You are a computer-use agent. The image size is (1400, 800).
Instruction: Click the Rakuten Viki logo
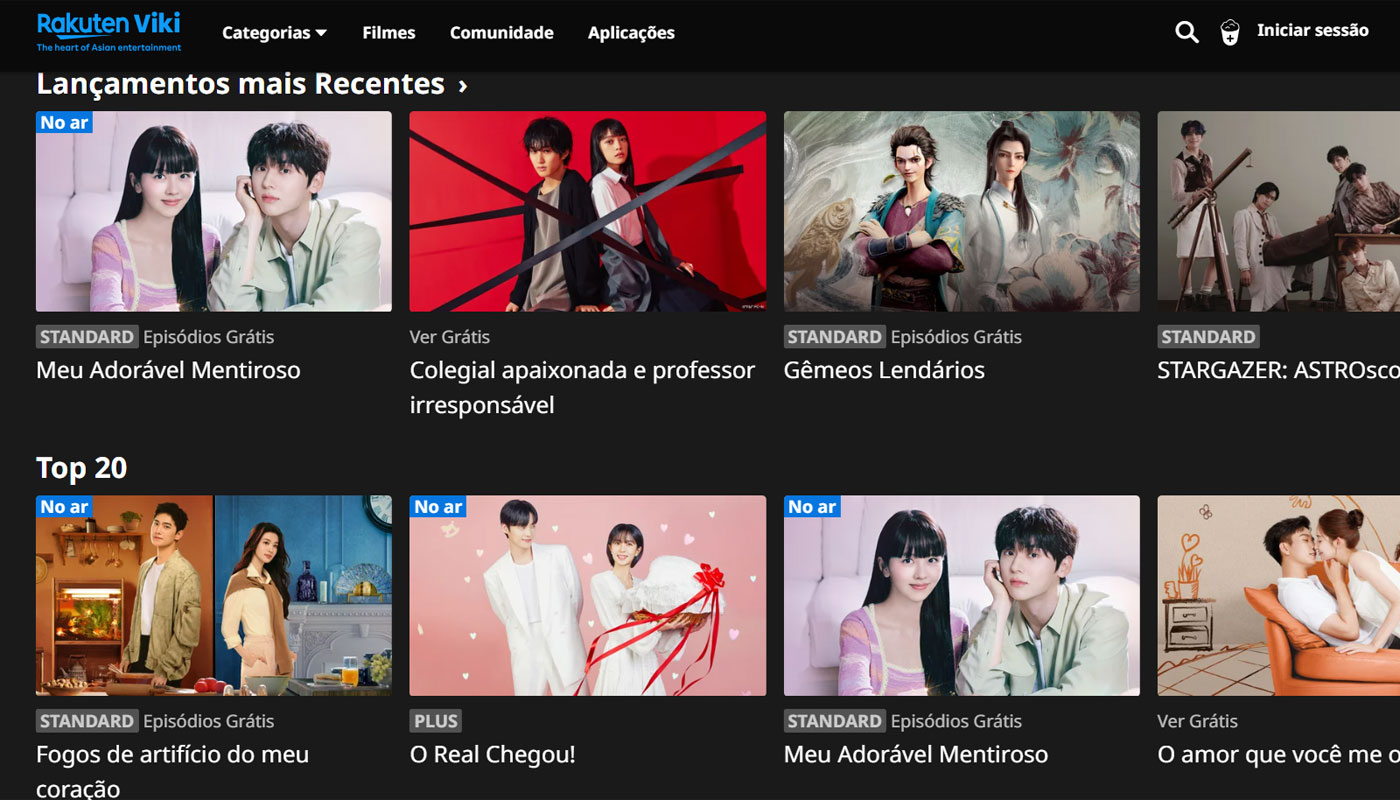coord(109,31)
